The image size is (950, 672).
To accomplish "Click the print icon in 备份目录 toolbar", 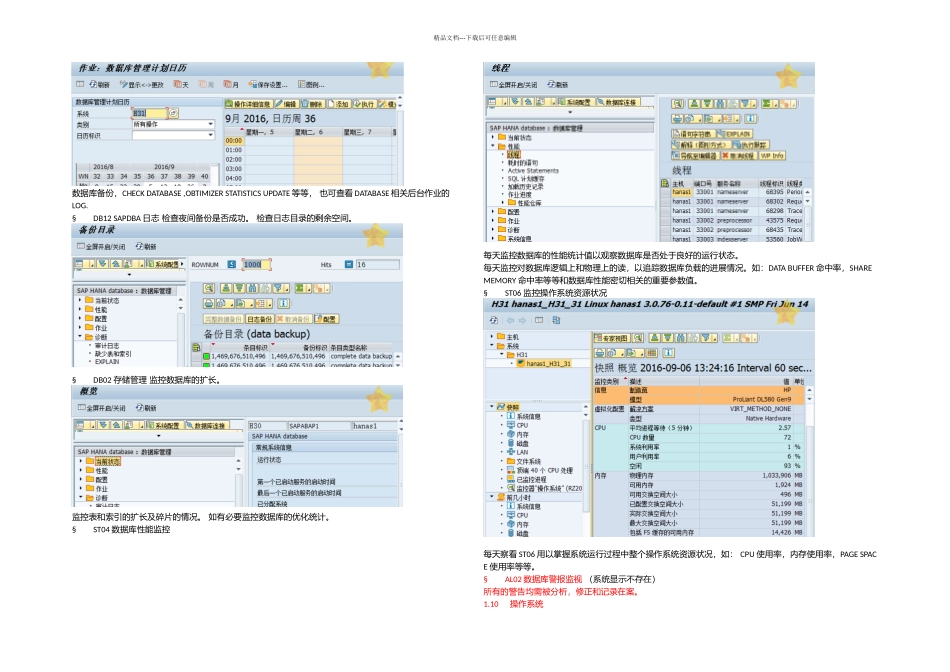I will click(x=208, y=304).
